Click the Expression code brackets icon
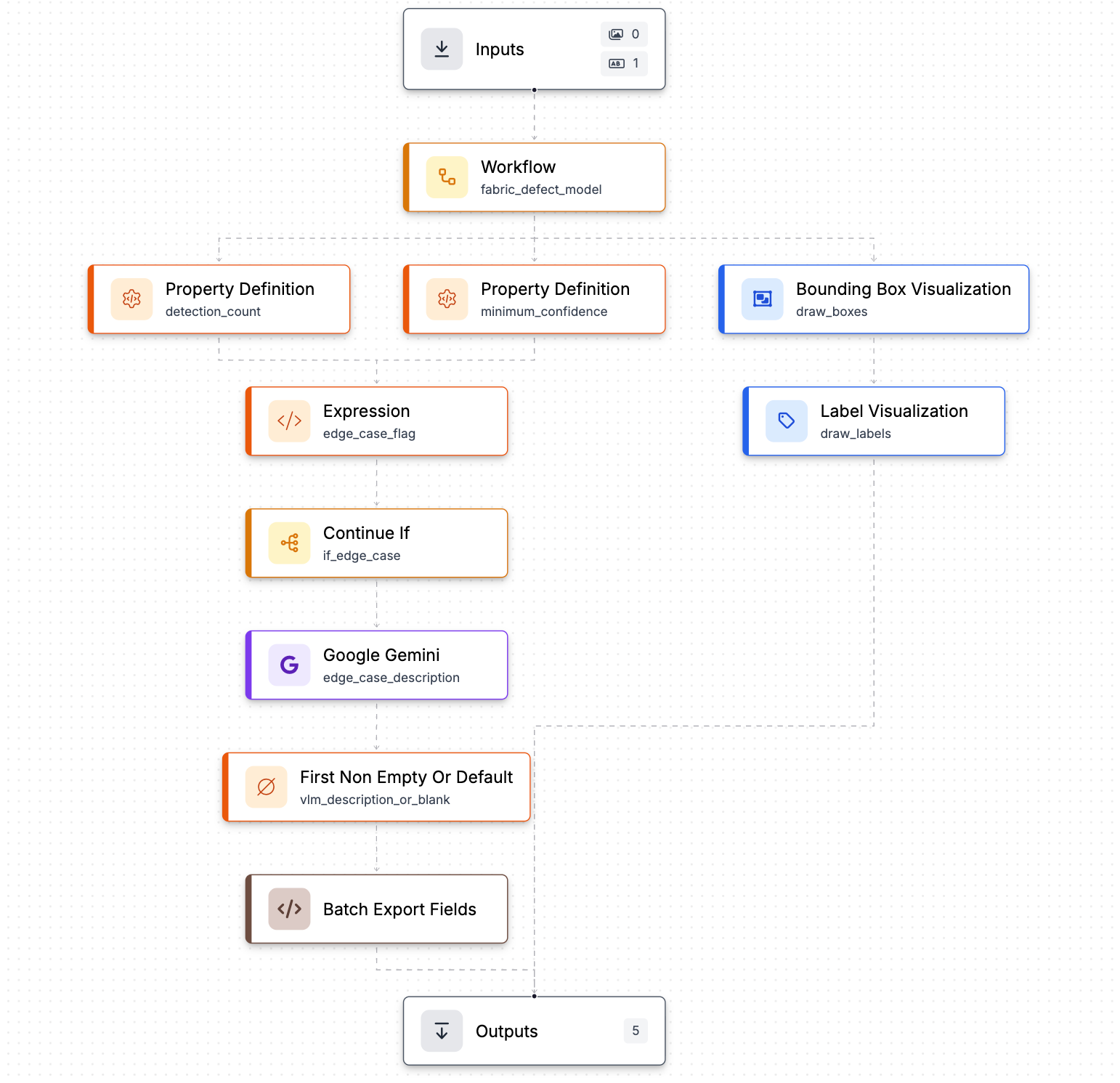This screenshot has width=1120, height=1083. pyautogui.click(x=290, y=421)
